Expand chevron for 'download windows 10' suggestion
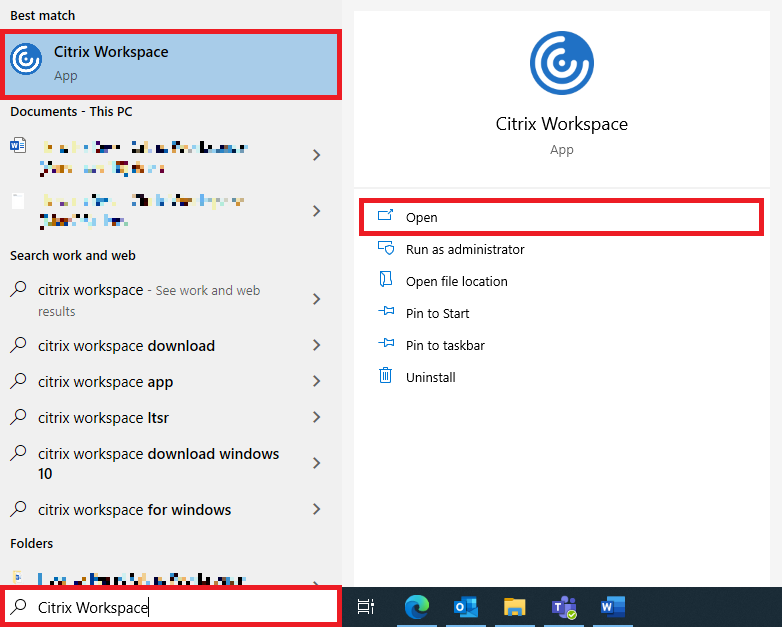Viewport: 782px width, 627px height. pyautogui.click(x=316, y=463)
